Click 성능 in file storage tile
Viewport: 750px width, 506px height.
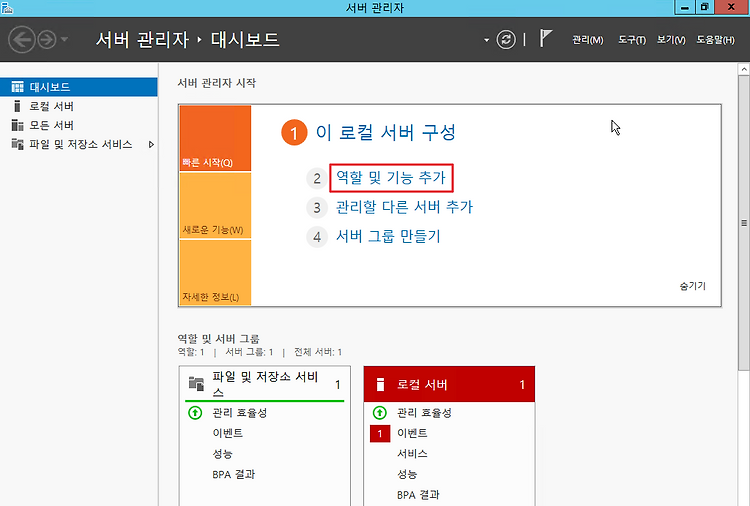(x=222, y=454)
